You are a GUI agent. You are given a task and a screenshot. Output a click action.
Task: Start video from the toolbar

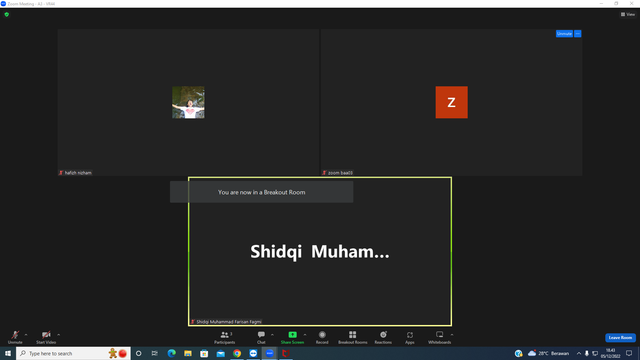coord(46,337)
